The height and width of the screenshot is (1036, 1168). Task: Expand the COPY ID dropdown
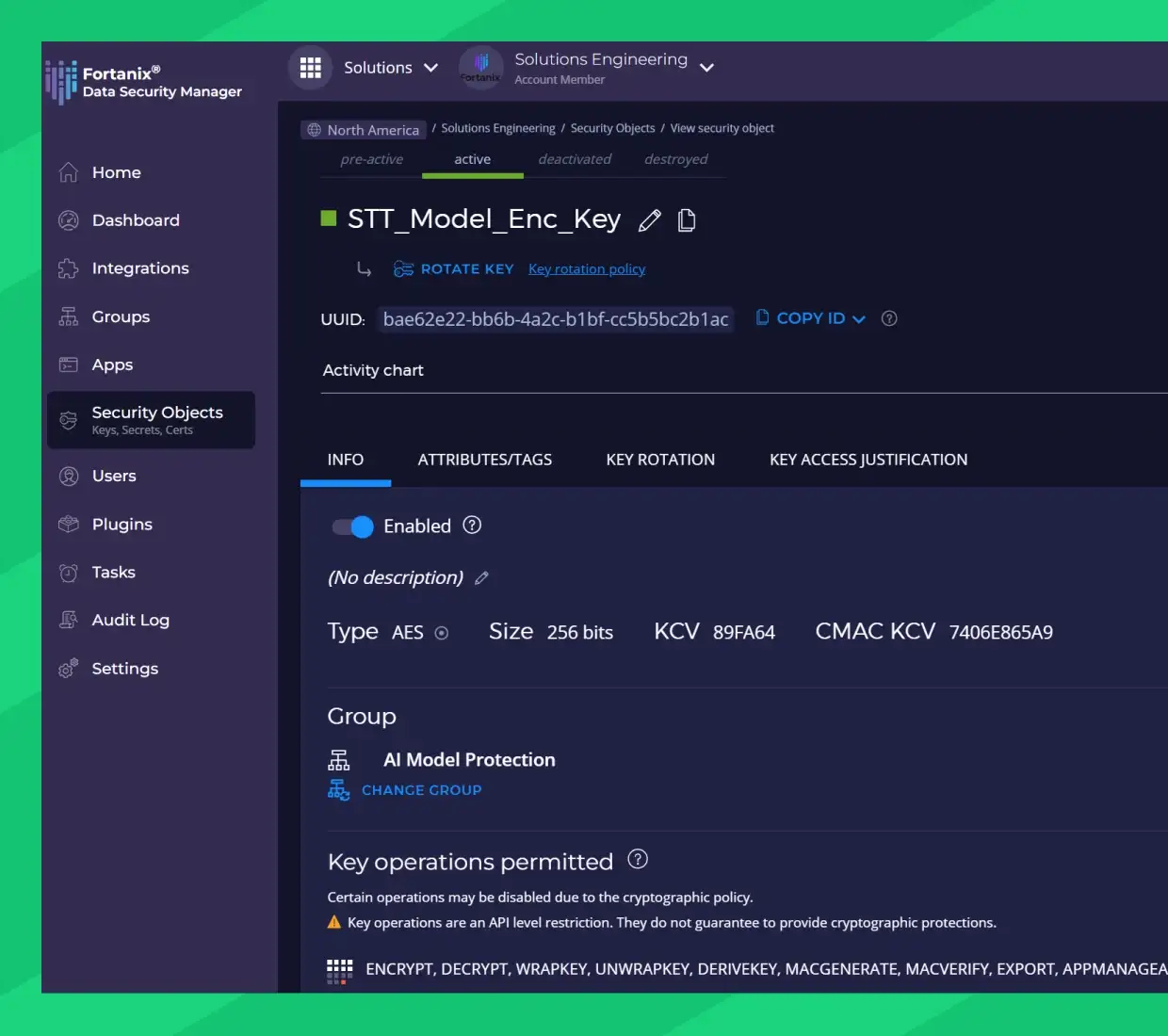[858, 319]
